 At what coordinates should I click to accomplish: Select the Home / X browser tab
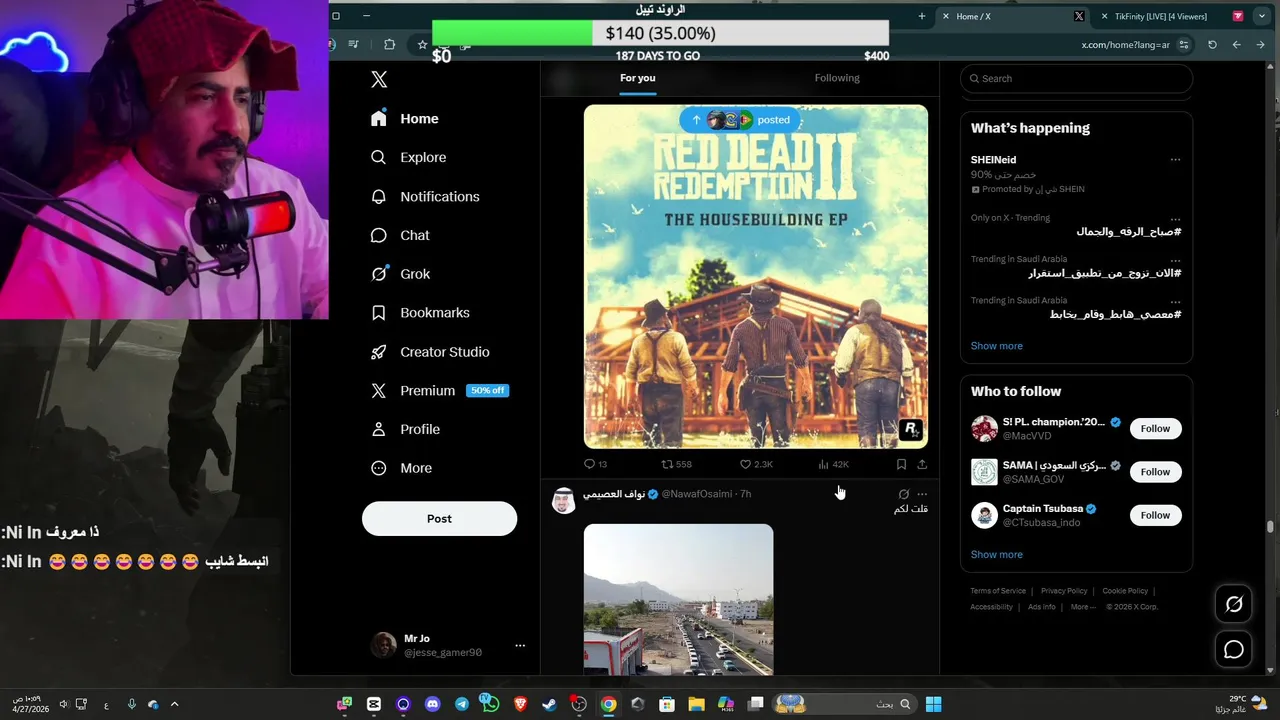(1014, 16)
